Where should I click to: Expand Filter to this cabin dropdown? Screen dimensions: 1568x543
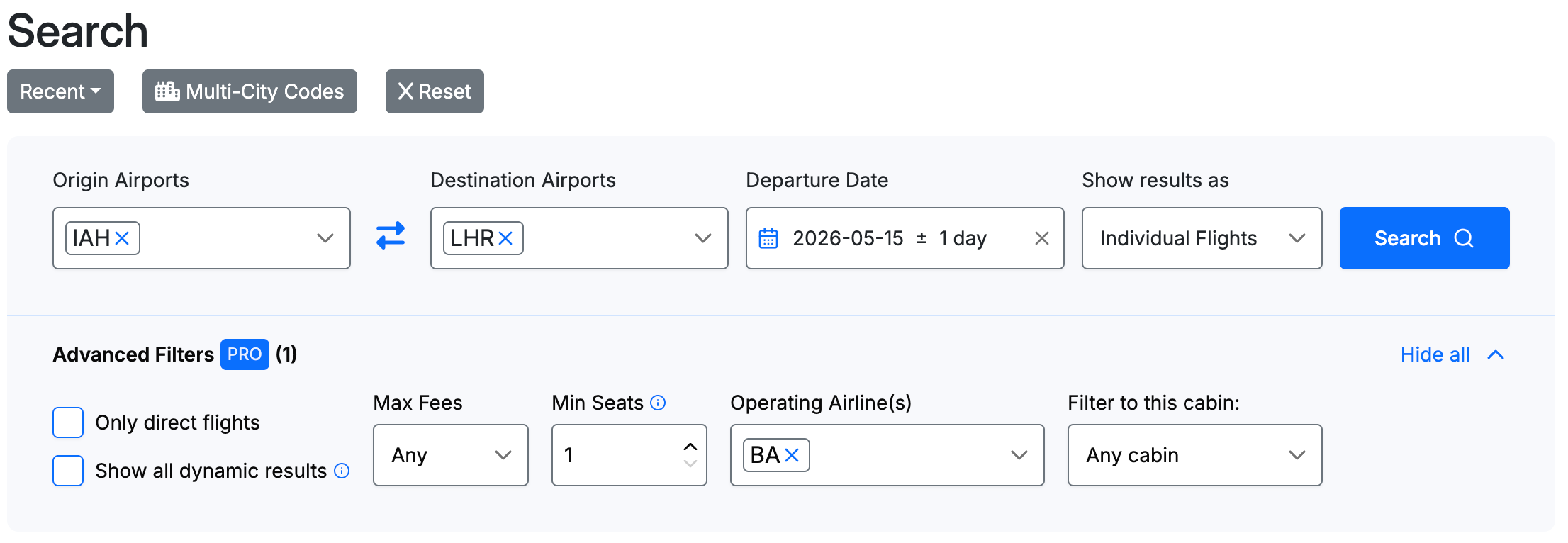[1194, 455]
